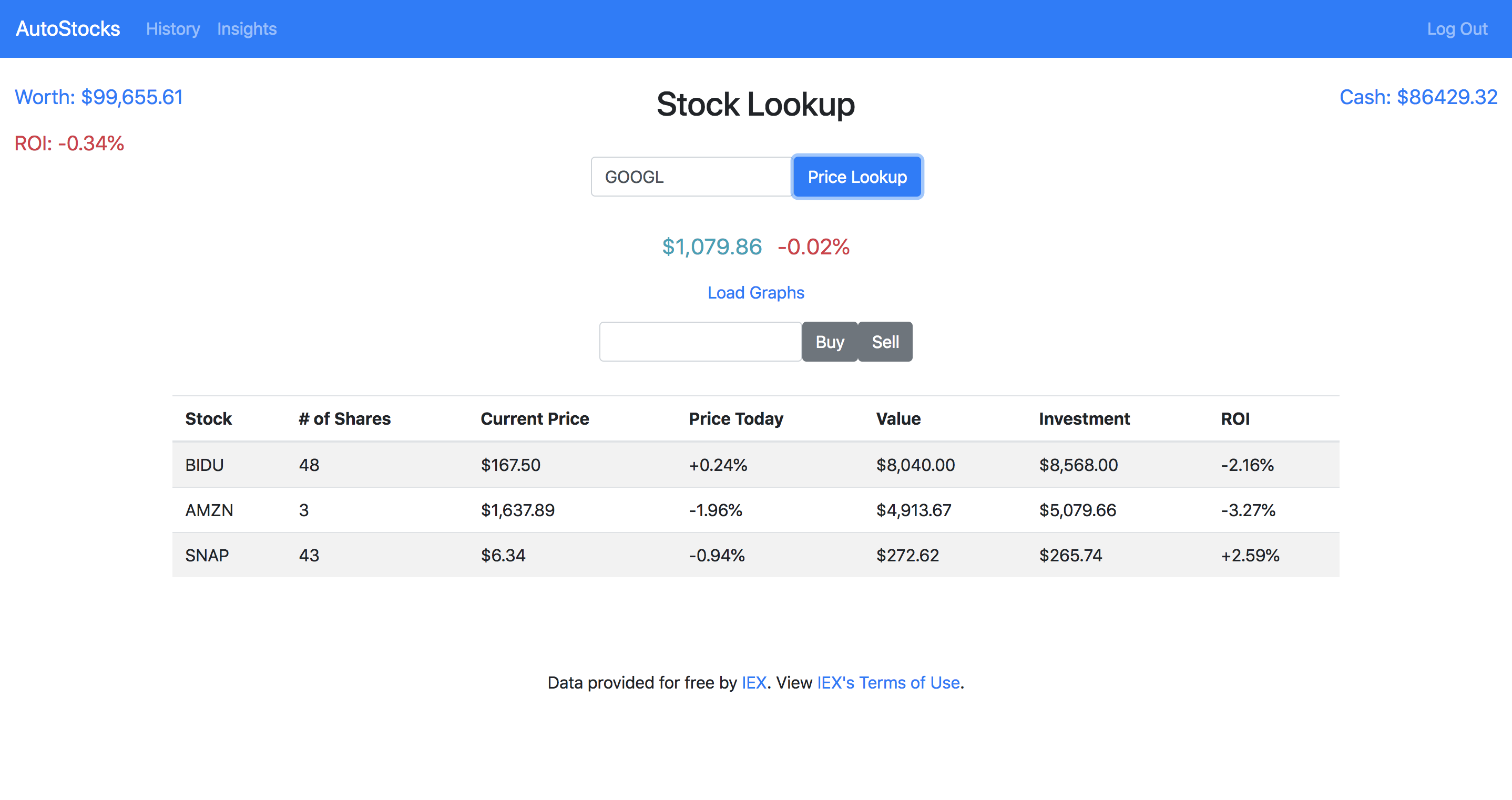Click the GOOGL stock symbol input
This screenshot has width=1512, height=800.
[x=691, y=177]
